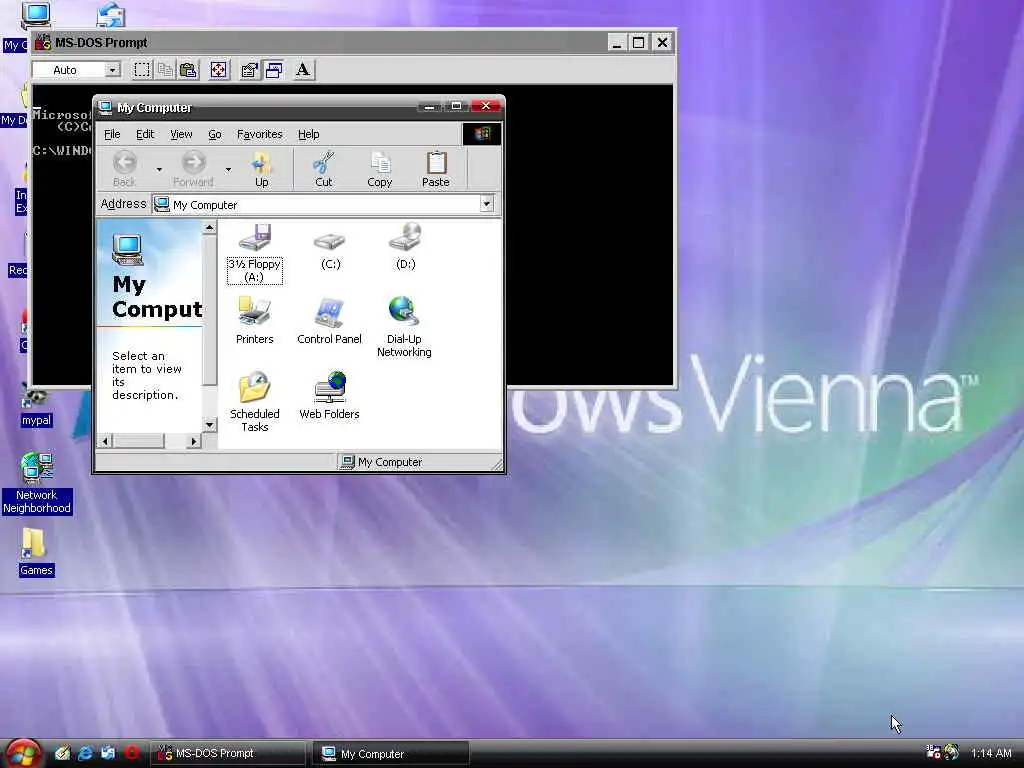Click the Copy icon in MS-DOS Prompt toolbar

click(165, 70)
